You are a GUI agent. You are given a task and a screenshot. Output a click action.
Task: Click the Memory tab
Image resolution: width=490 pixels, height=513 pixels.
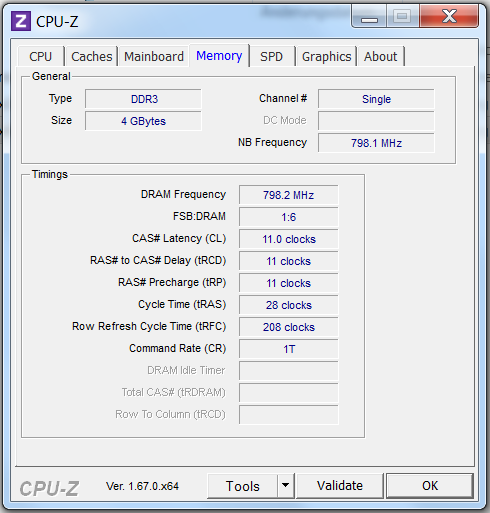(219, 55)
